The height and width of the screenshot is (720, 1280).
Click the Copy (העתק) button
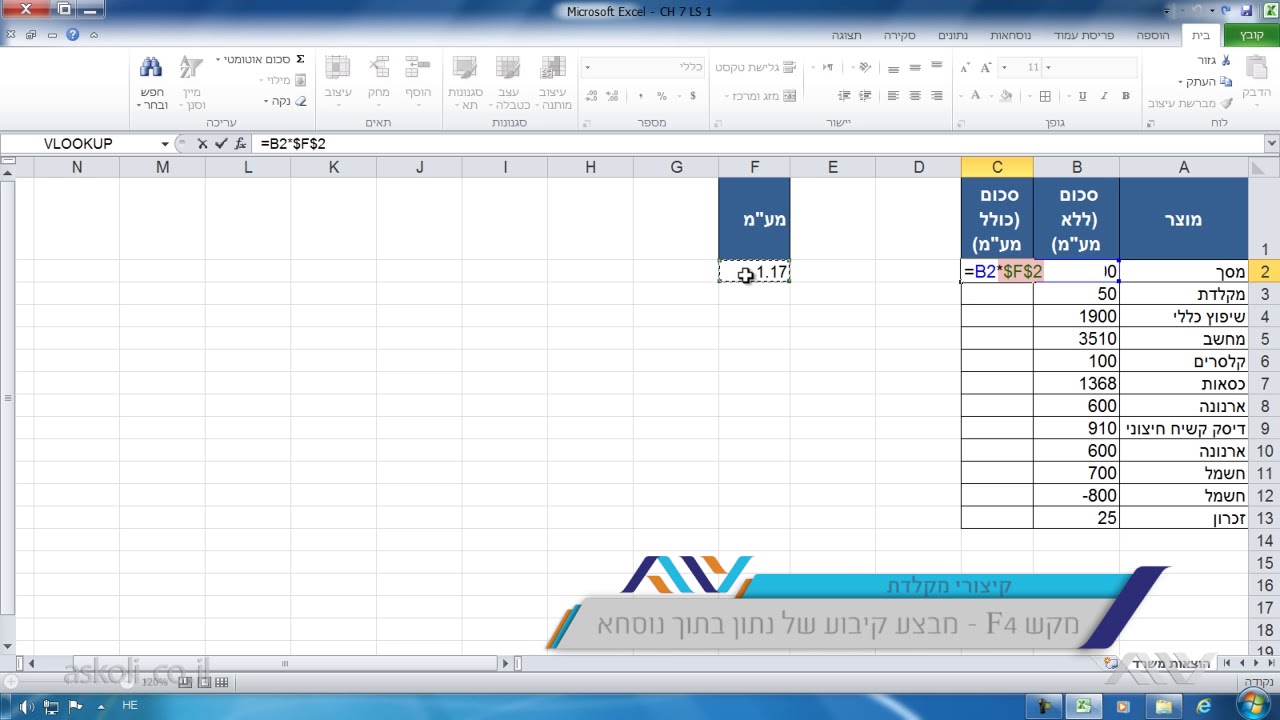[1204, 82]
